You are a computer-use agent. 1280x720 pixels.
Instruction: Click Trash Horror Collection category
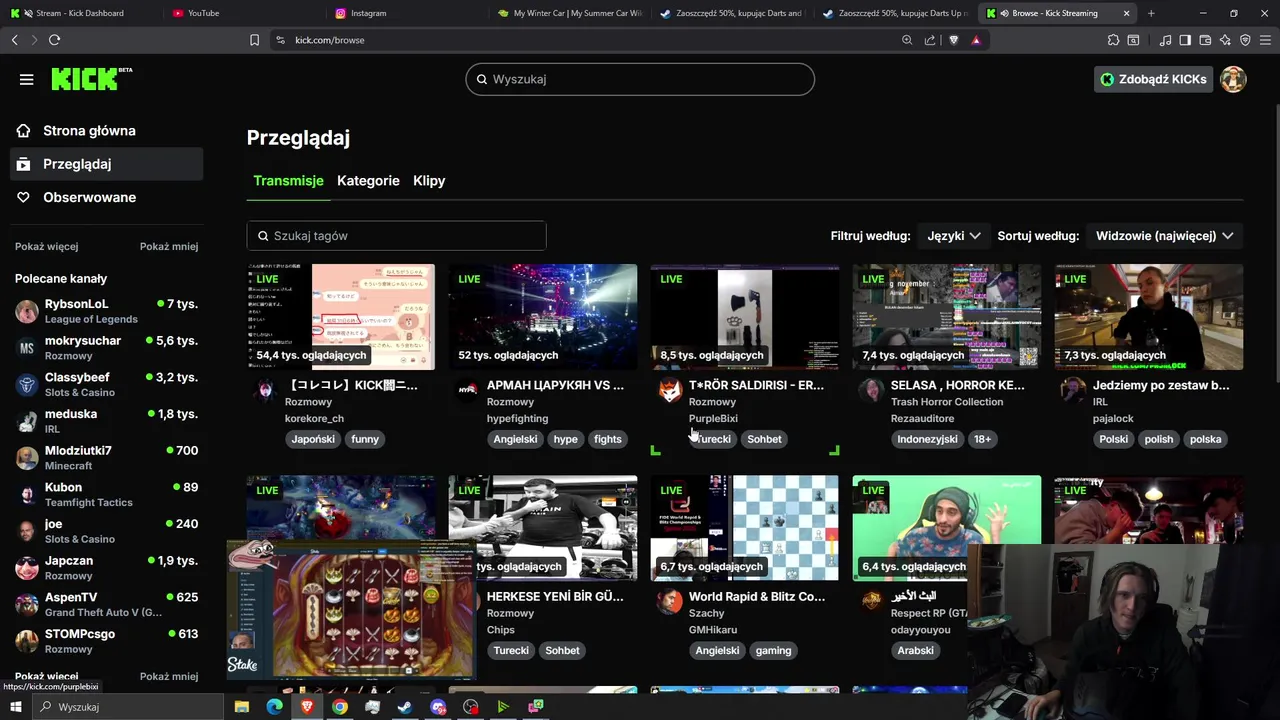[x=947, y=402]
